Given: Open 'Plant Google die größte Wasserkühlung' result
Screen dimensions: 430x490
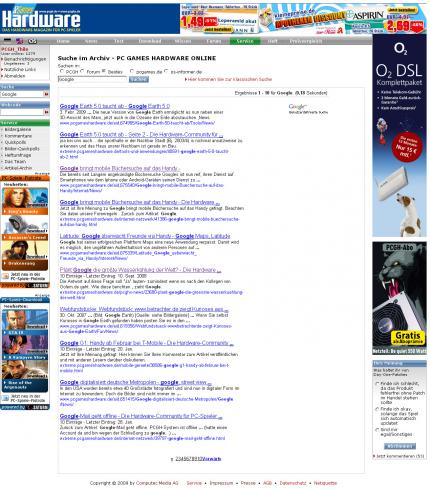Looking at the screenshot, I should click(140, 270).
